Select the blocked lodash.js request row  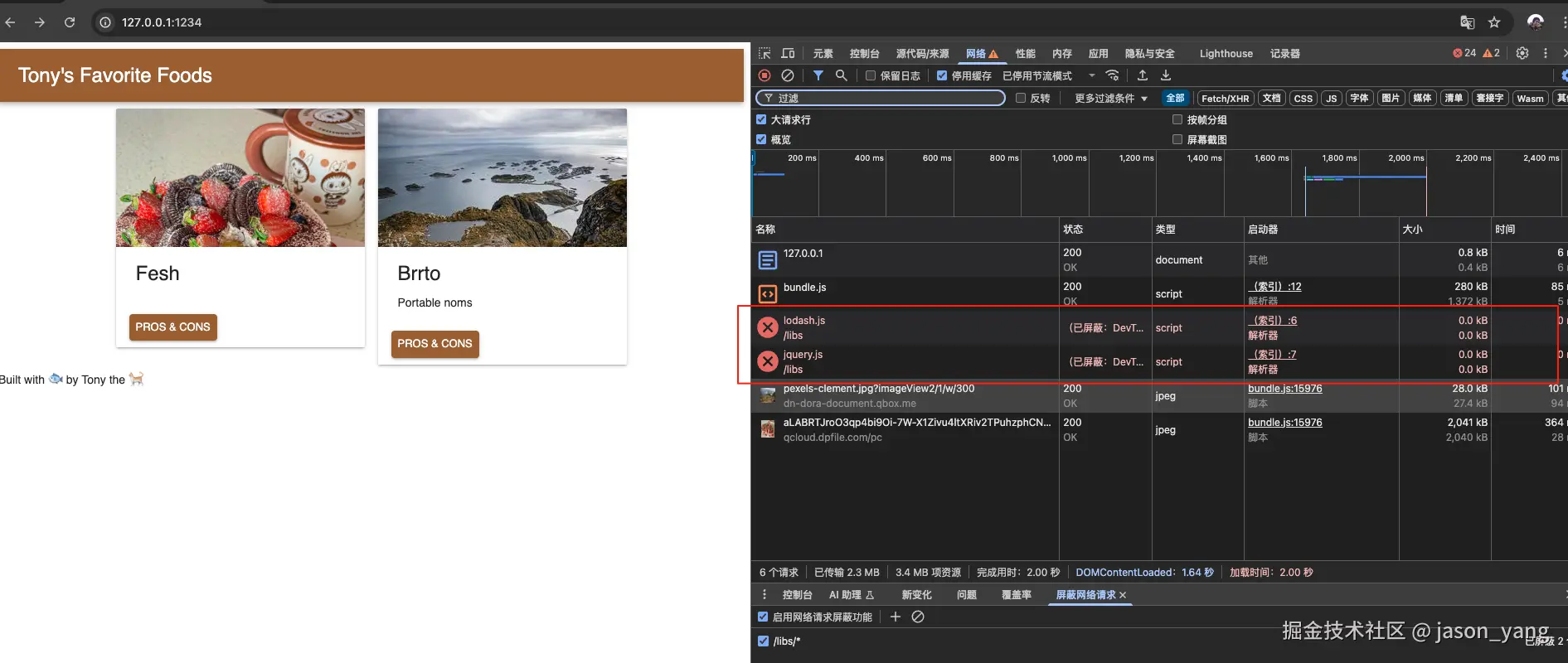pos(1159,327)
